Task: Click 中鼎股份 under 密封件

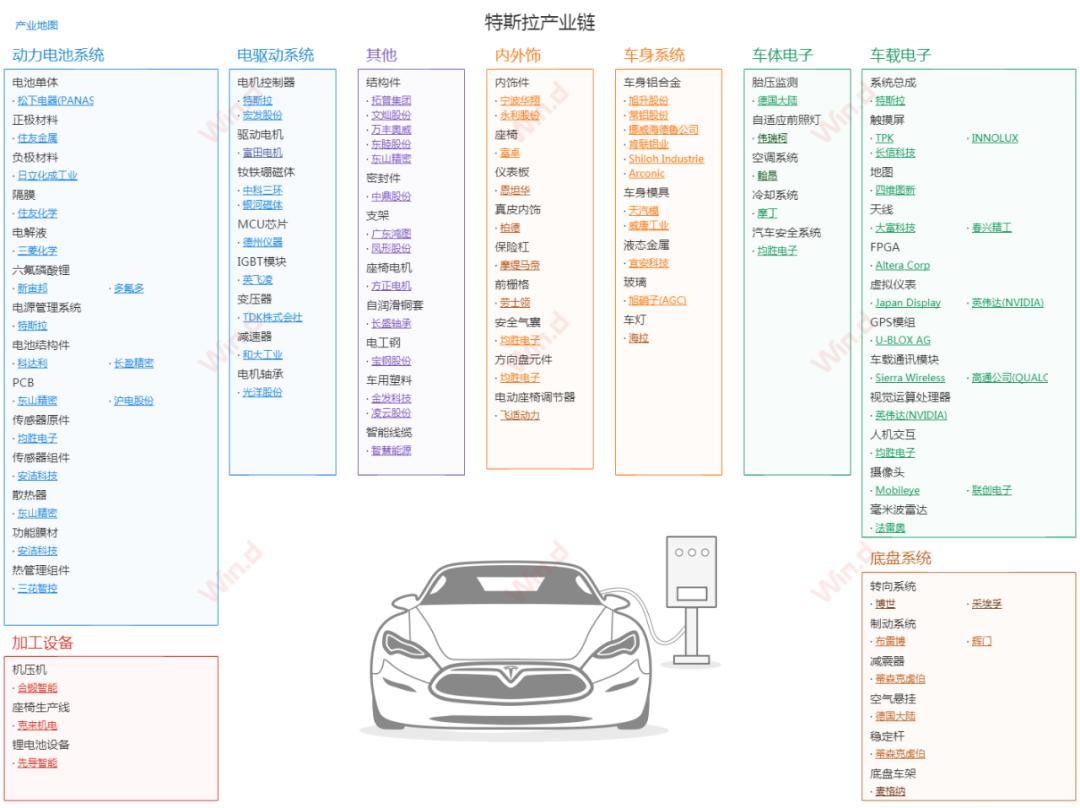Action: coord(391,197)
